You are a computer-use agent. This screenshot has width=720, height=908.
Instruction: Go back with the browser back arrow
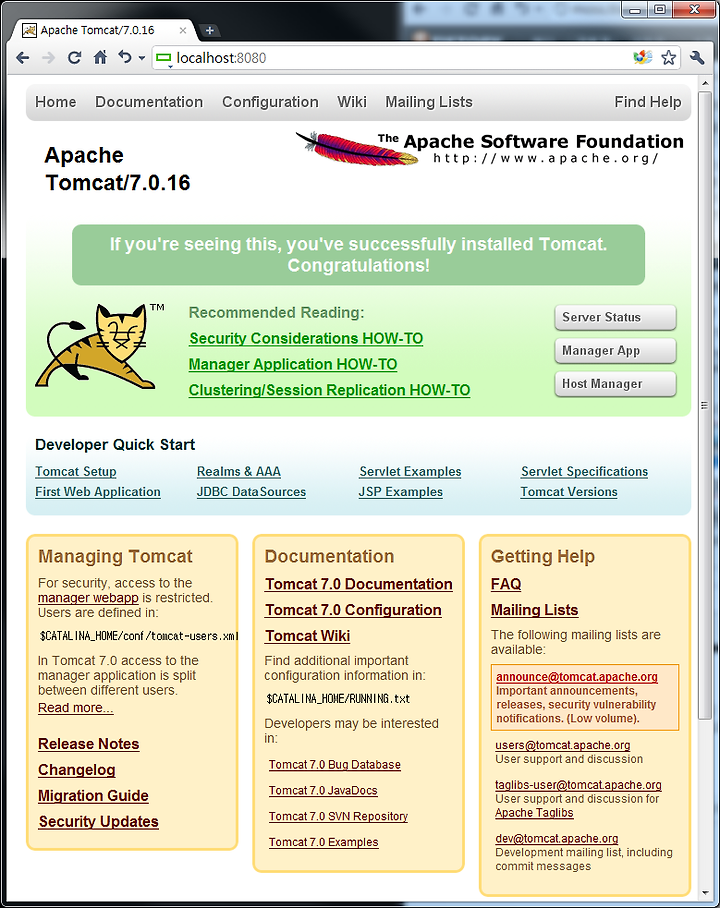point(23,57)
